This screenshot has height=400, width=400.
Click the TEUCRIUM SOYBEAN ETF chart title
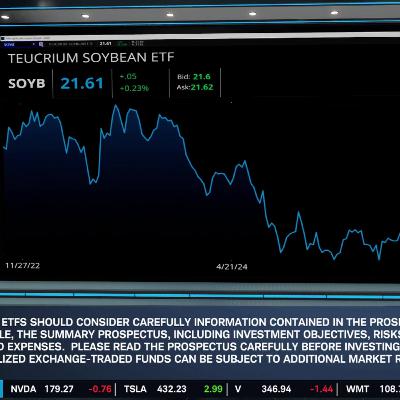[91, 58]
